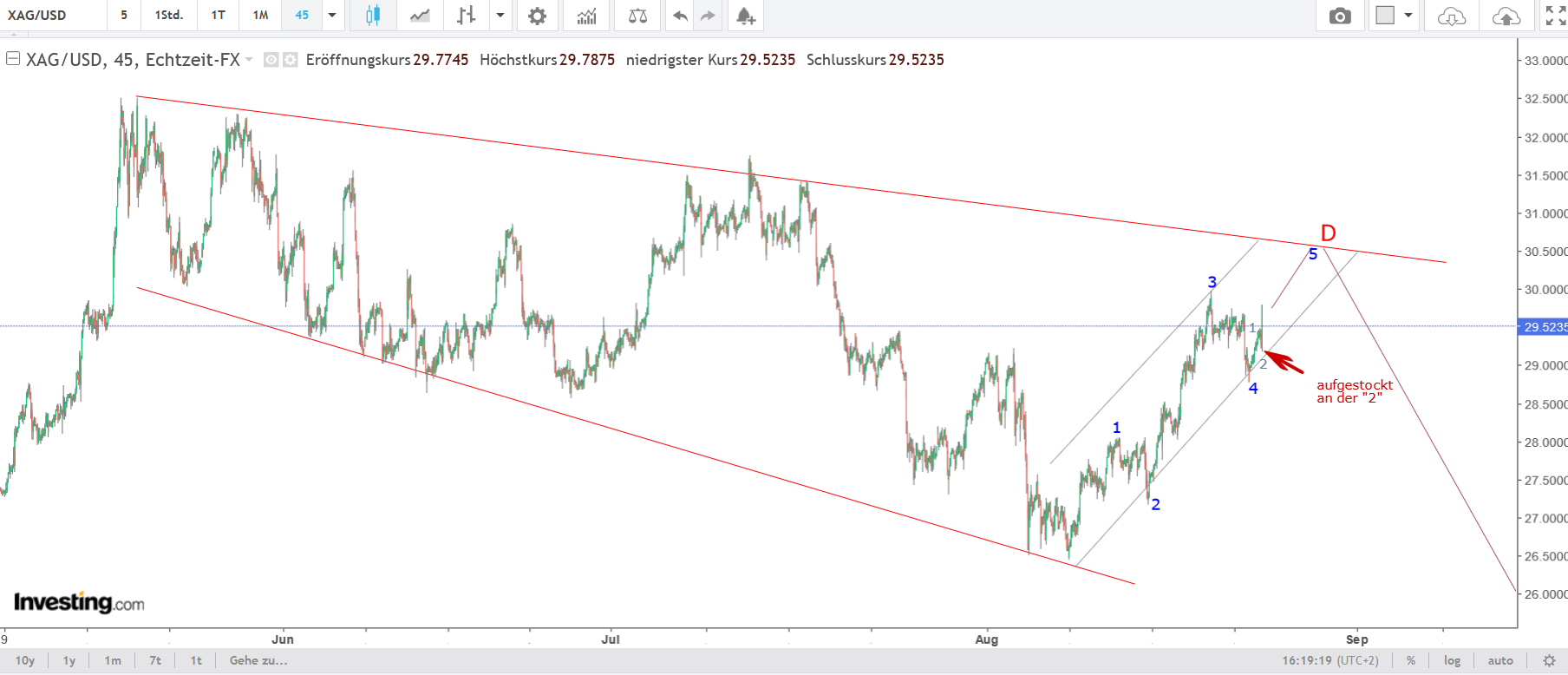Open the 'Gehe zu...' date picker
Screen dimensions: 1568x675
click(258, 661)
